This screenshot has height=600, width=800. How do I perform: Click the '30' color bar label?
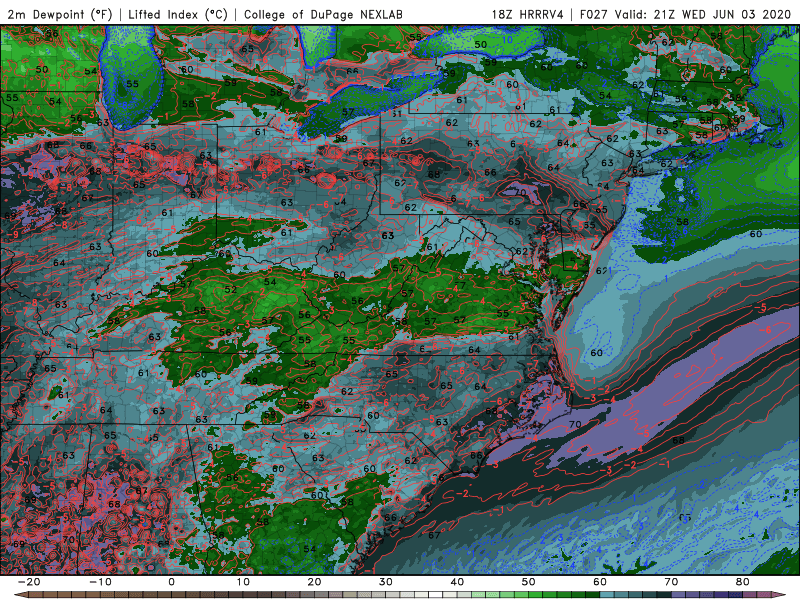[x=386, y=582]
